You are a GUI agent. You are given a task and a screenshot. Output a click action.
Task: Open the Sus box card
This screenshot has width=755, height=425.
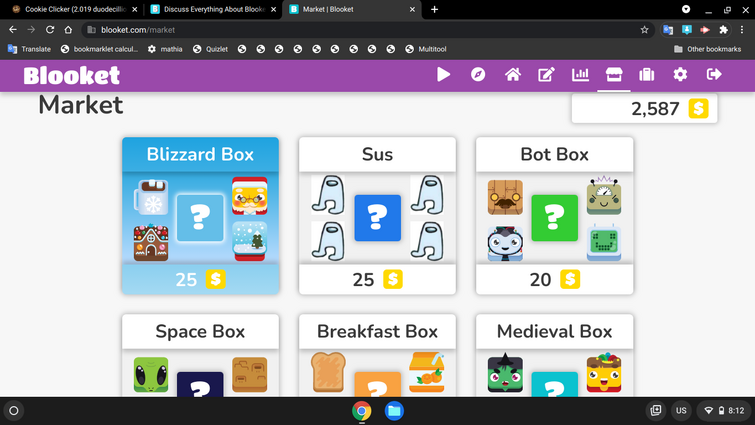(x=377, y=216)
